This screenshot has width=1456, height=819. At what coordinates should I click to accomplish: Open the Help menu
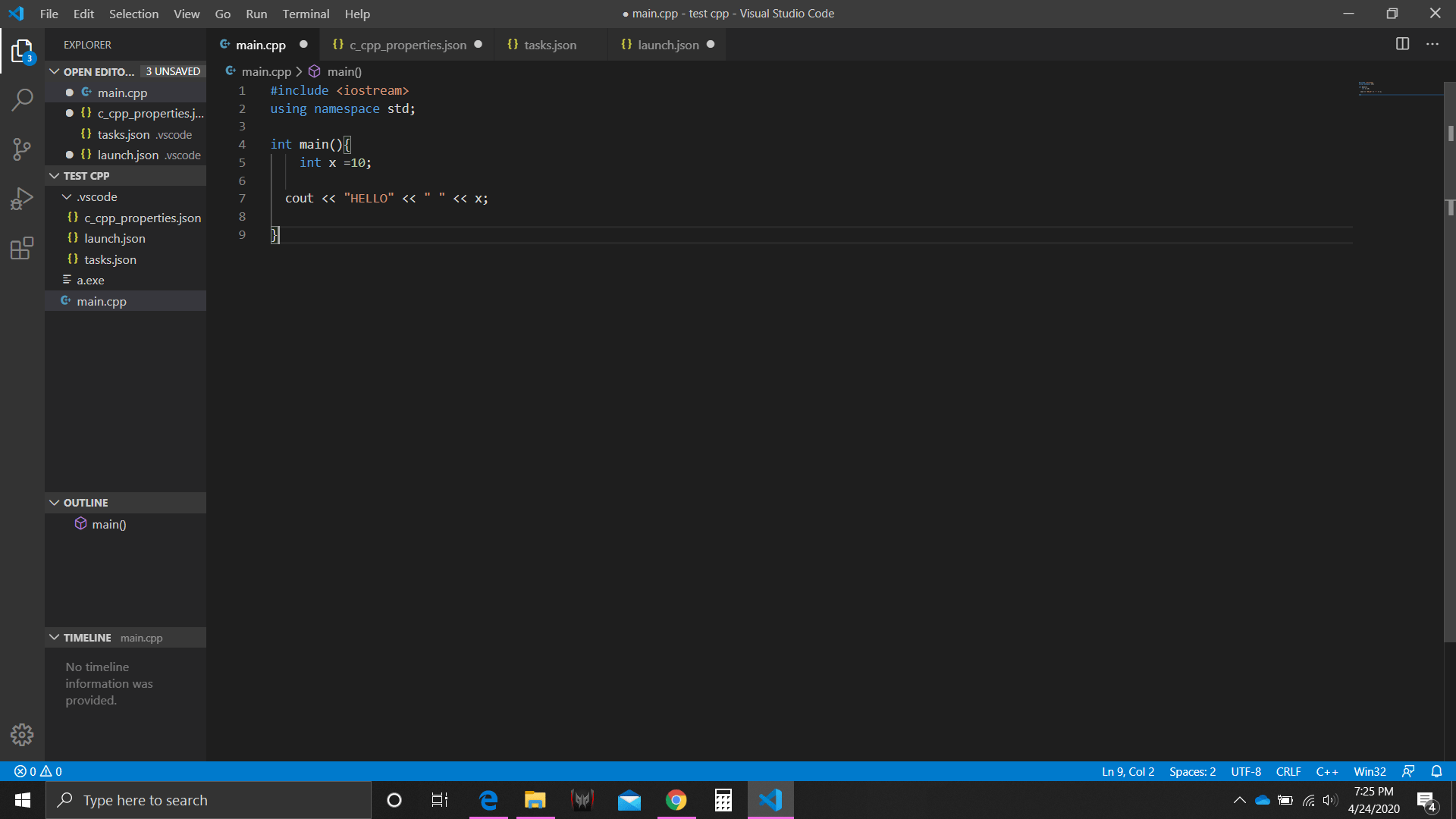357,14
